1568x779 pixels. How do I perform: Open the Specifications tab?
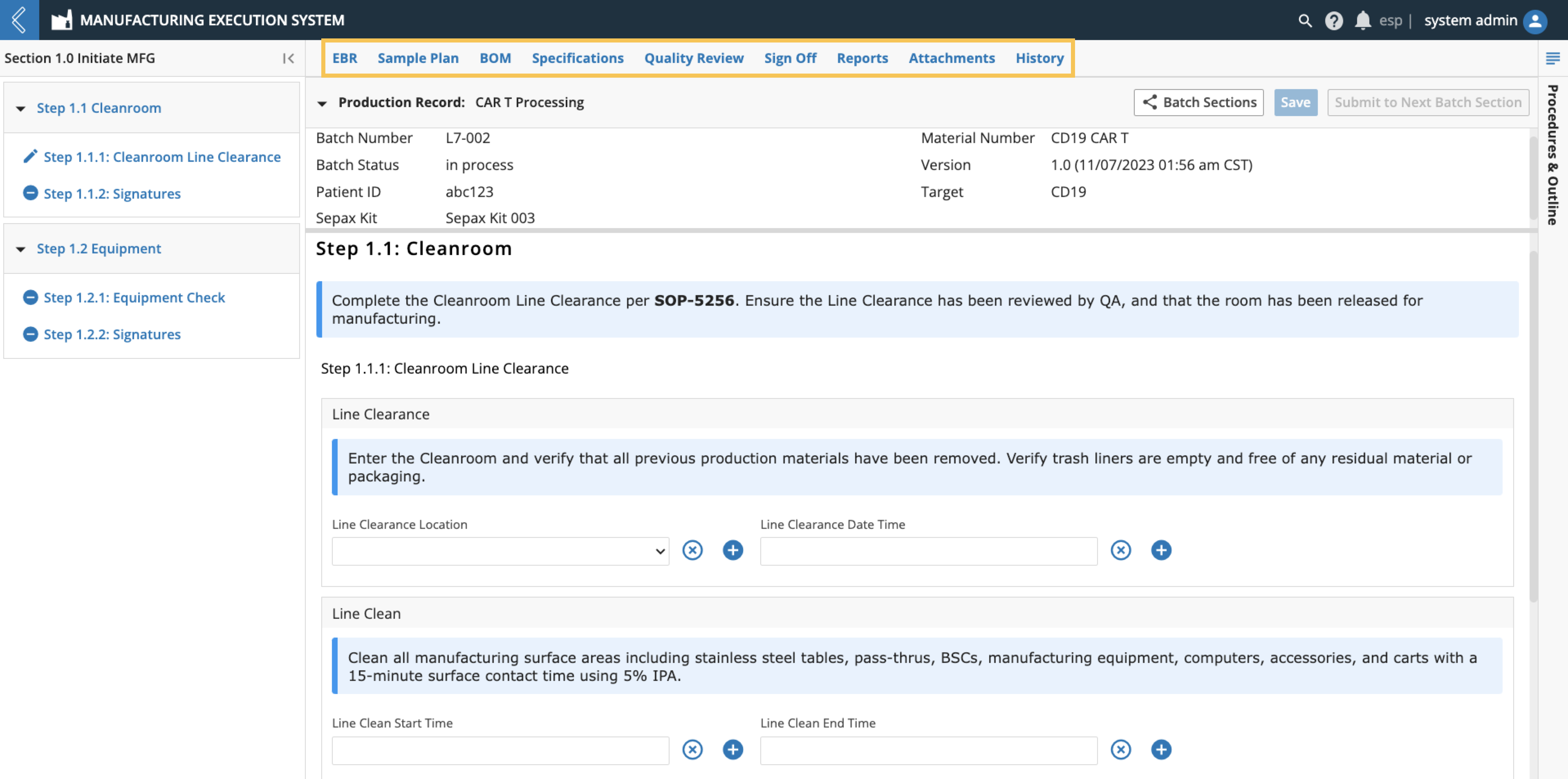coord(578,58)
